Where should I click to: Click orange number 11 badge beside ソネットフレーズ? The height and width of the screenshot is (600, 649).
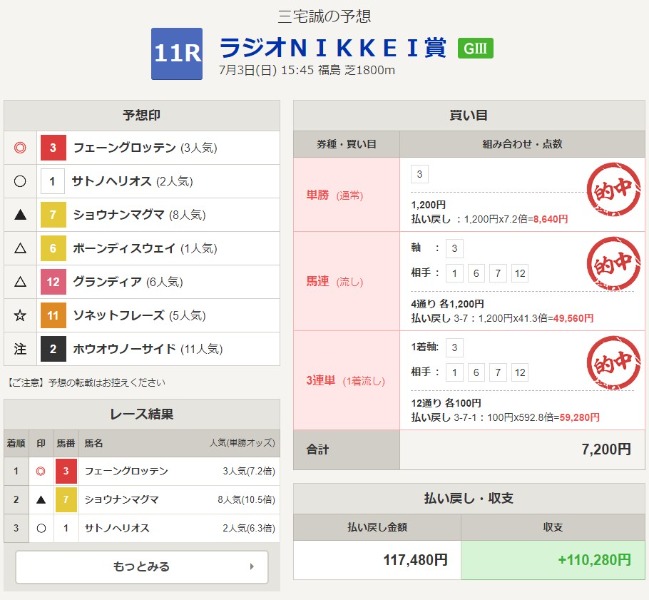tap(53, 315)
